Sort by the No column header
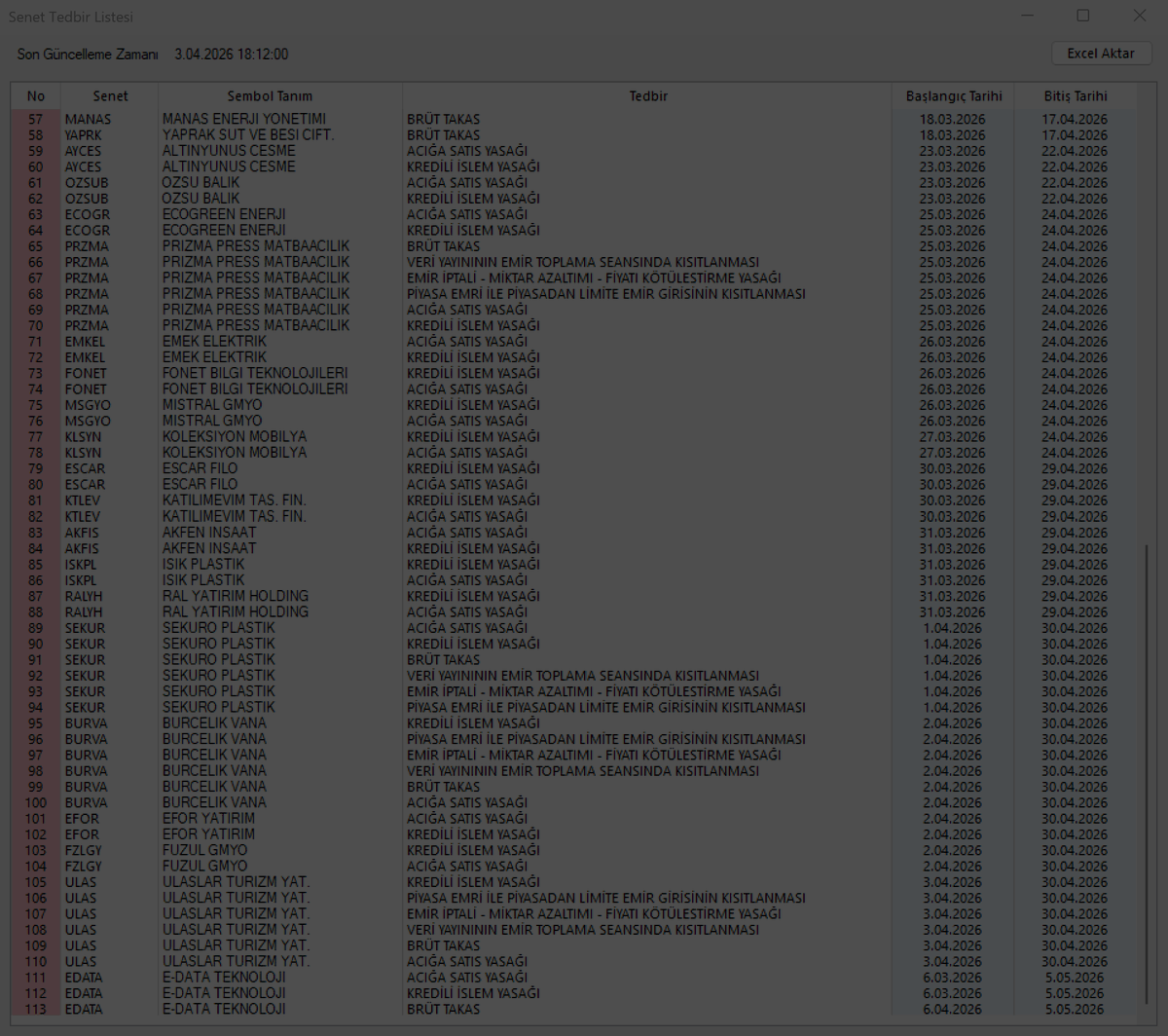The height and width of the screenshot is (1036, 1168). [x=36, y=96]
